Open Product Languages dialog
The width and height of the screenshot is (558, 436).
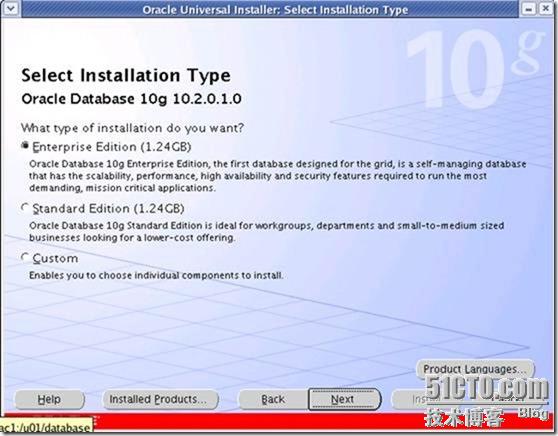(x=475, y=369)
